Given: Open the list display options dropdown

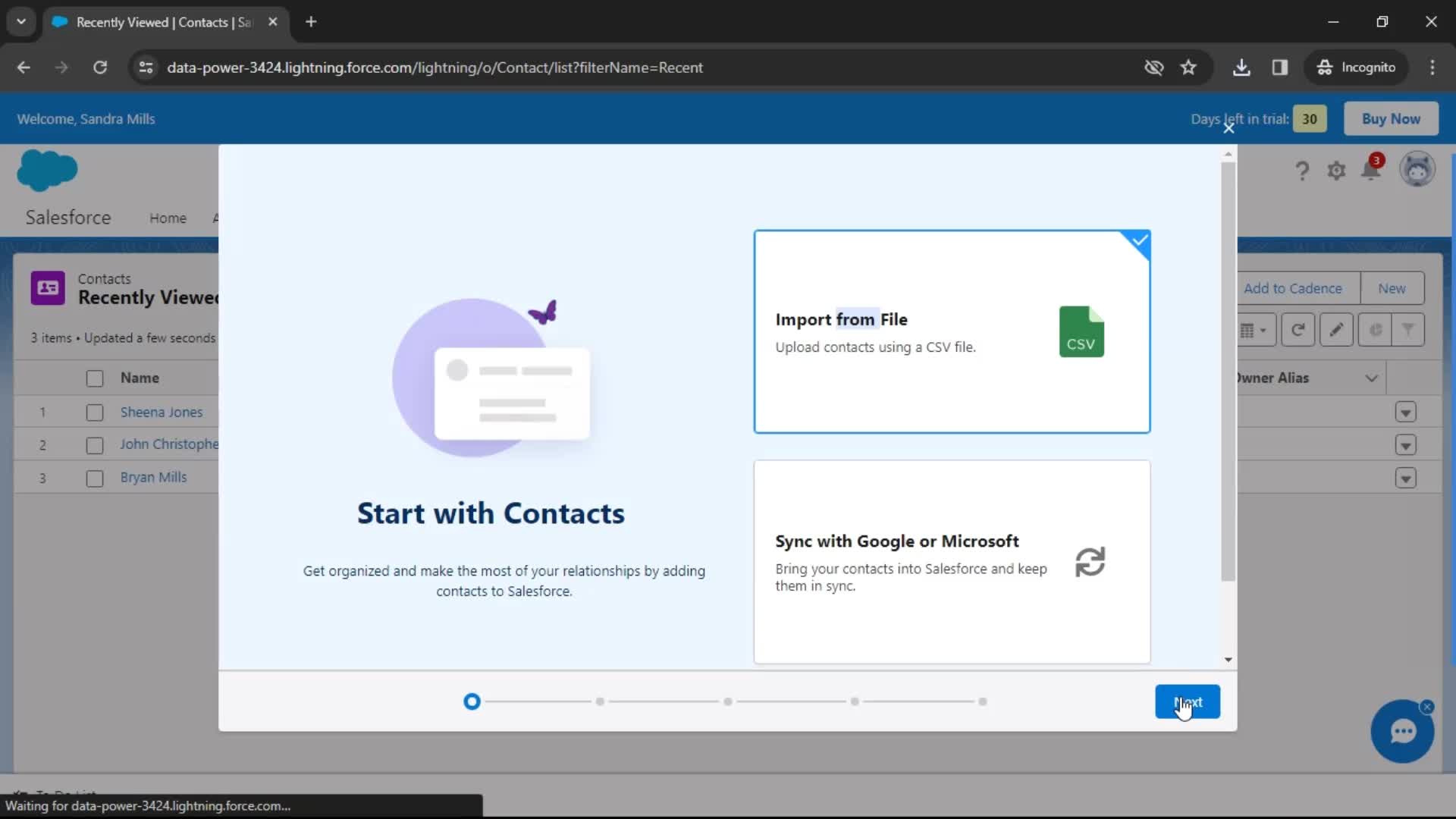Looking at the screenshot, I should click(x=1255, y=330).
